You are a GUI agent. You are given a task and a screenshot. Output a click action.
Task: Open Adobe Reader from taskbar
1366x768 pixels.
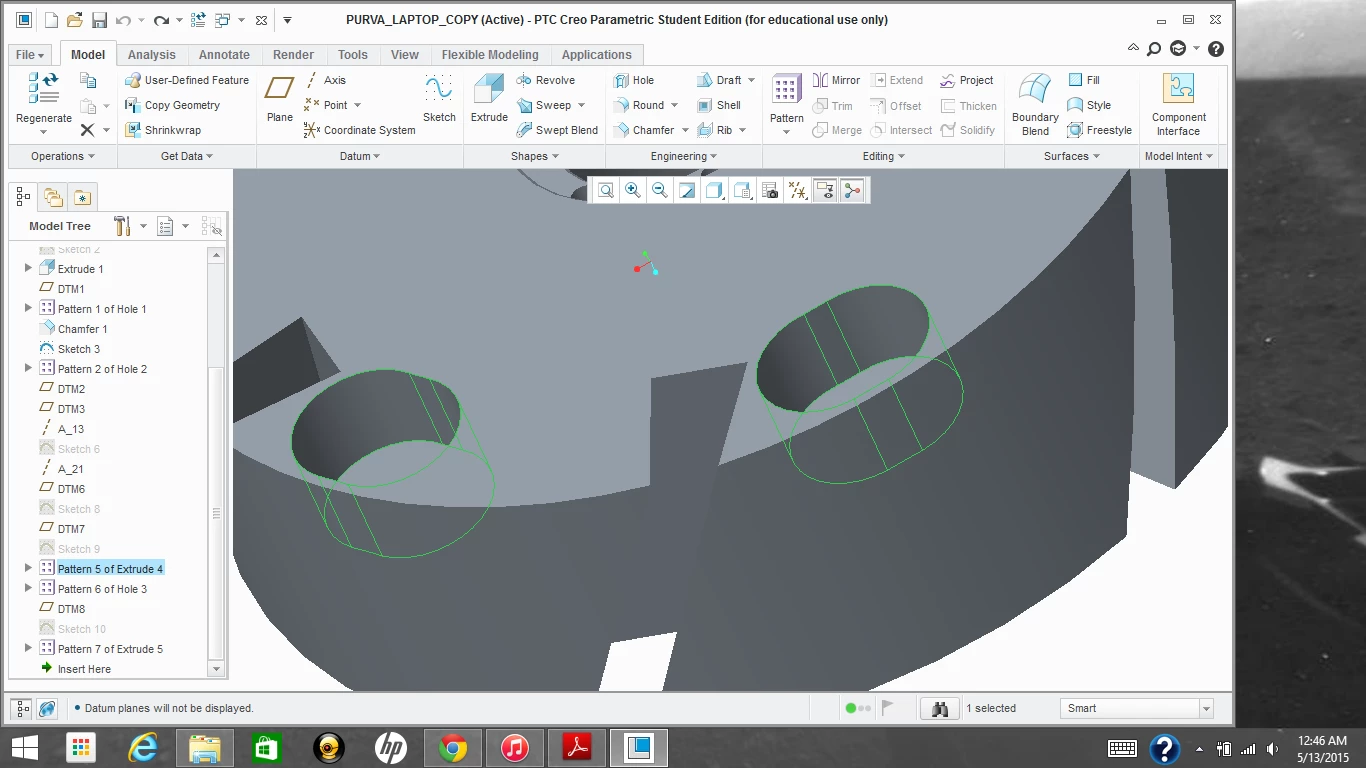(x=577, y=748)
